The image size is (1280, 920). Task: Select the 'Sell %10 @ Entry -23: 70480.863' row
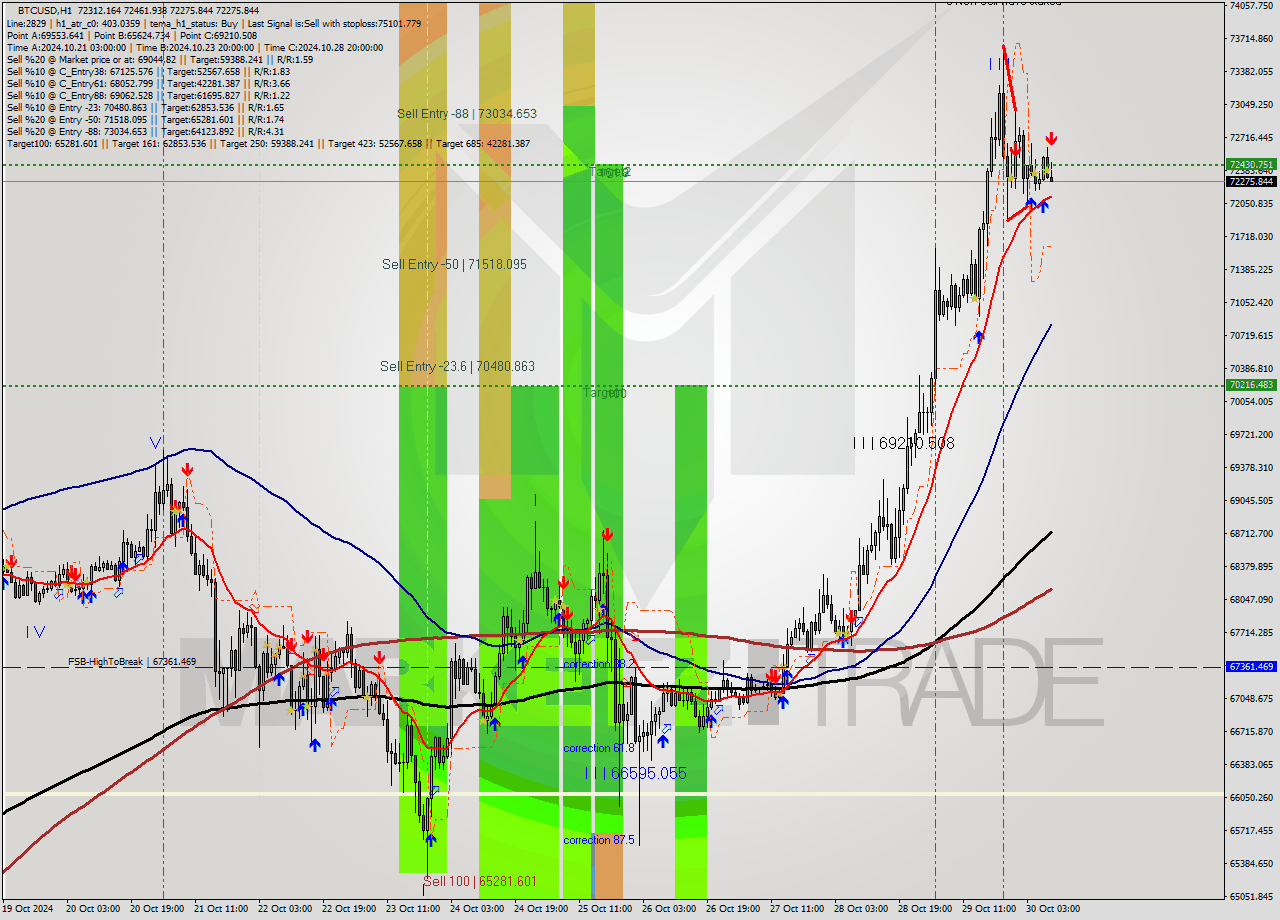pos(145,107)
